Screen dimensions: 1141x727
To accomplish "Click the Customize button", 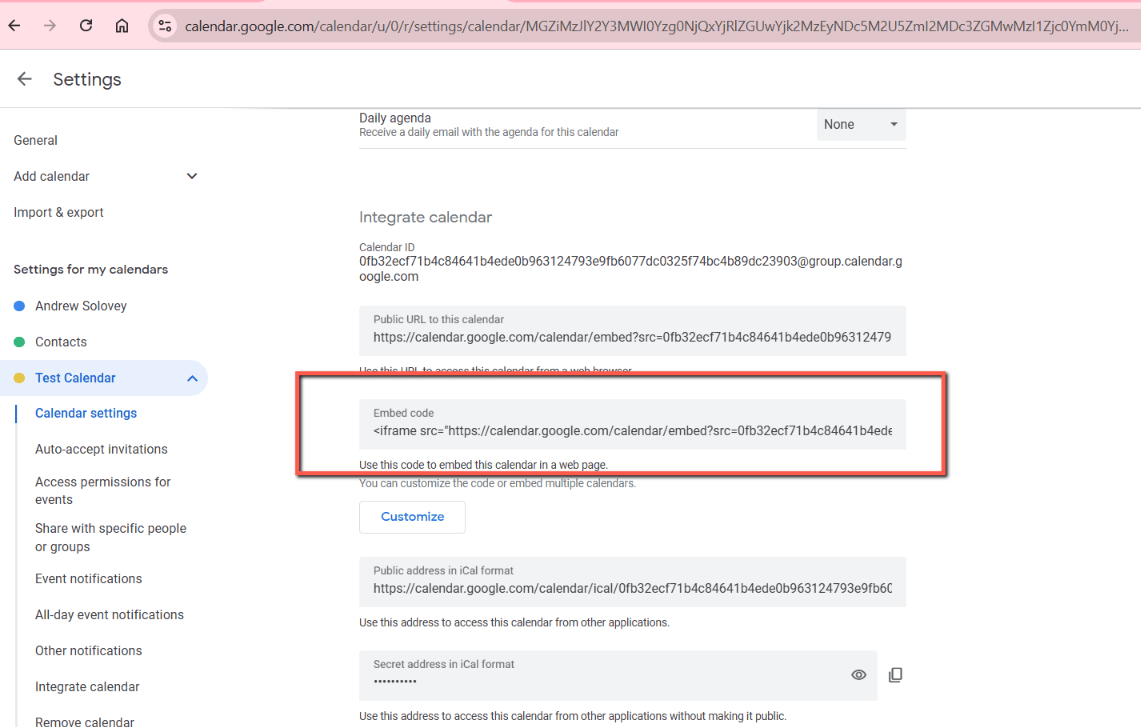I will [x=412, y=517].
